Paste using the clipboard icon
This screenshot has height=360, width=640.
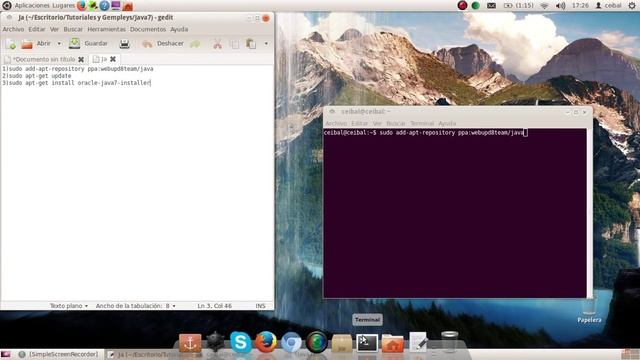[x=251, y=44]
